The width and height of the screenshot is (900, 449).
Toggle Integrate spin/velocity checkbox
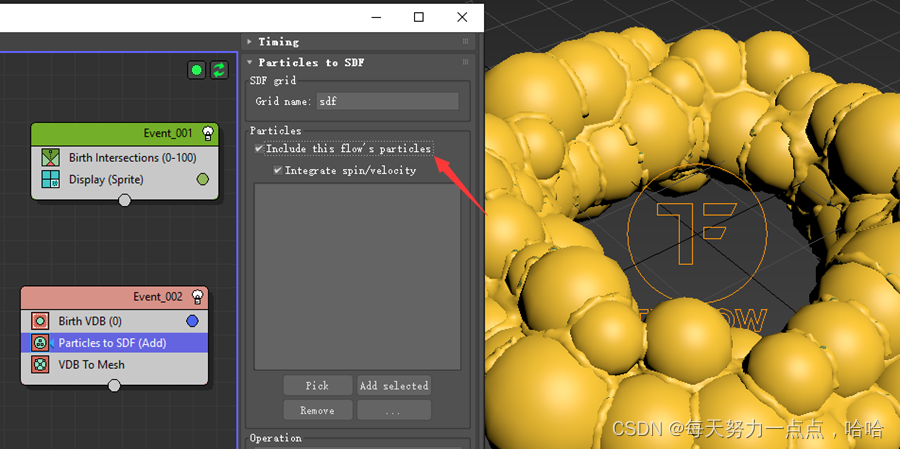(x=278, y=171)
